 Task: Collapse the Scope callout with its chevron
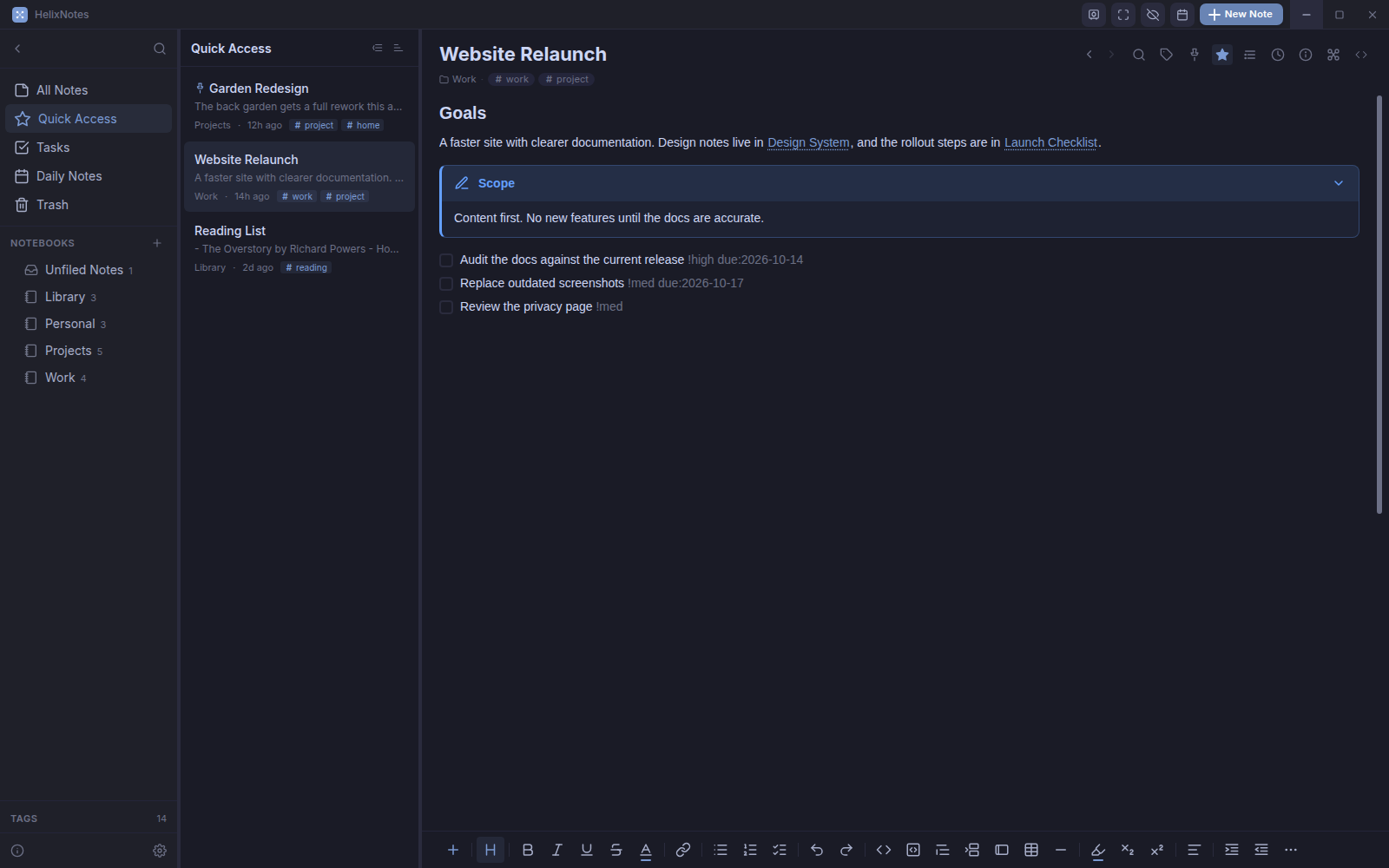pyautogui.click(x=1339, y=183)
